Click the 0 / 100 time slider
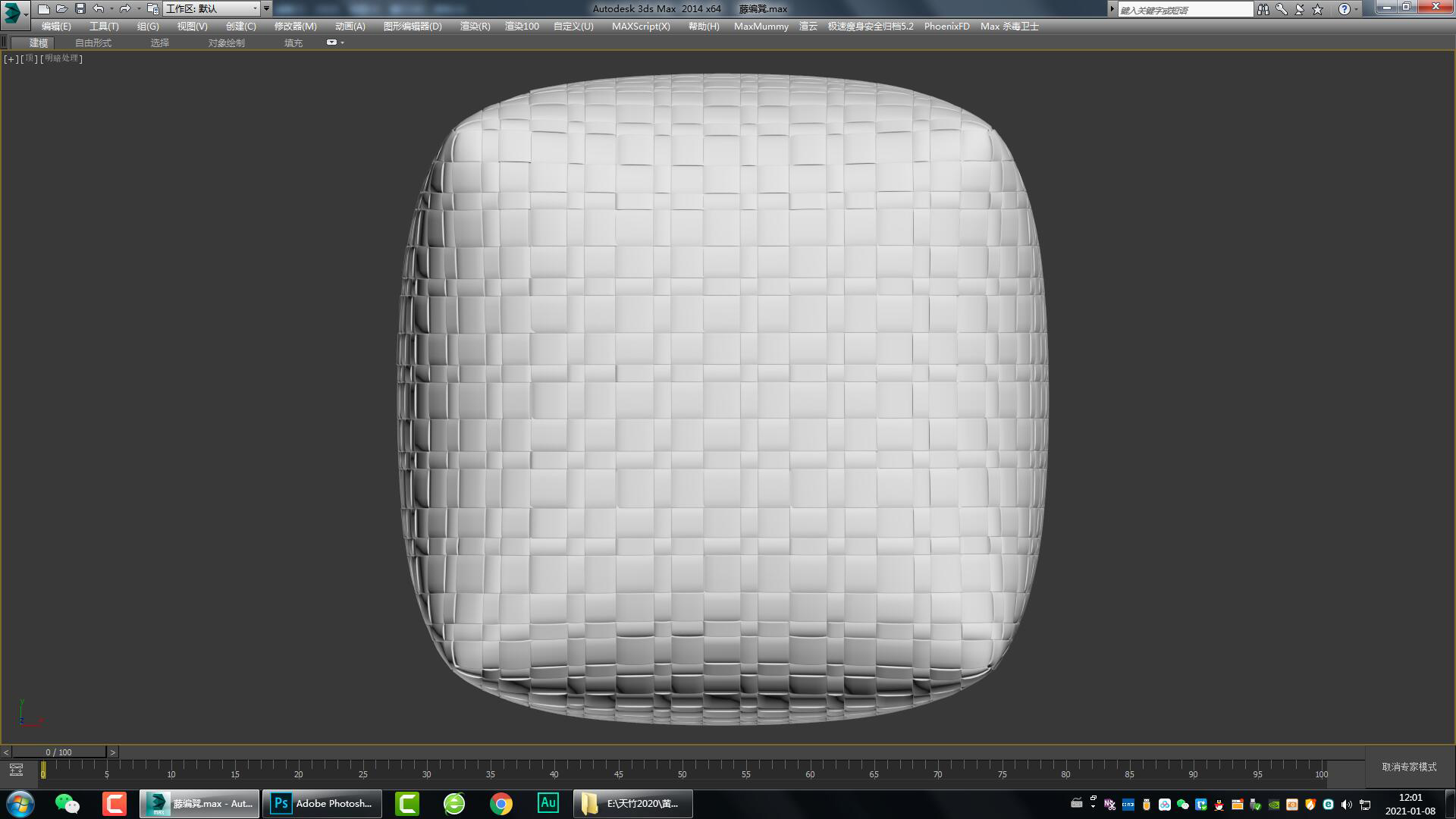The width and height of the screenshot is (1456, 819). 58,752
